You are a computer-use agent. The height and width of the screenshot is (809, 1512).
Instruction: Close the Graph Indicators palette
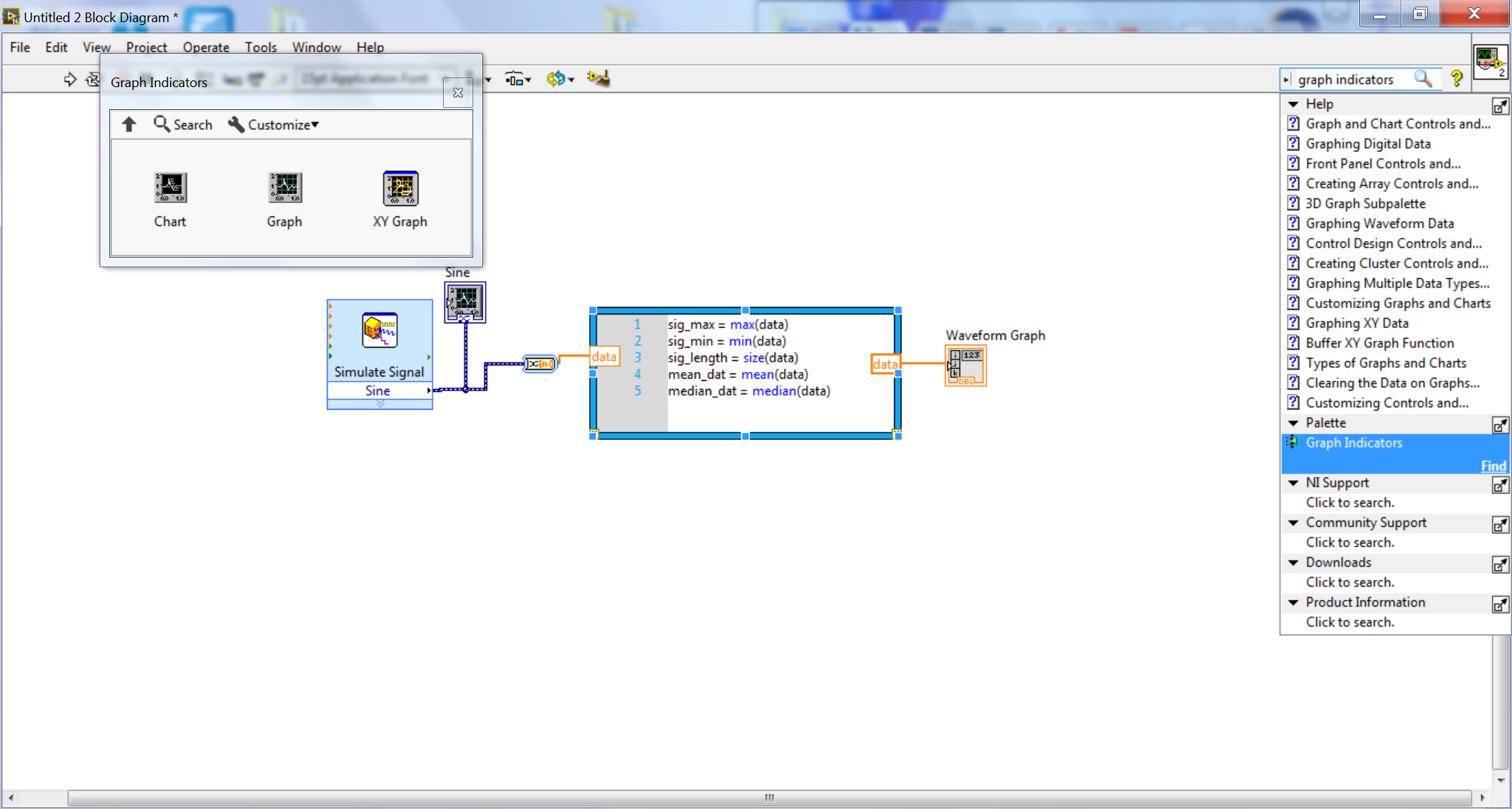pyautogui.click(x=458, y=93)
